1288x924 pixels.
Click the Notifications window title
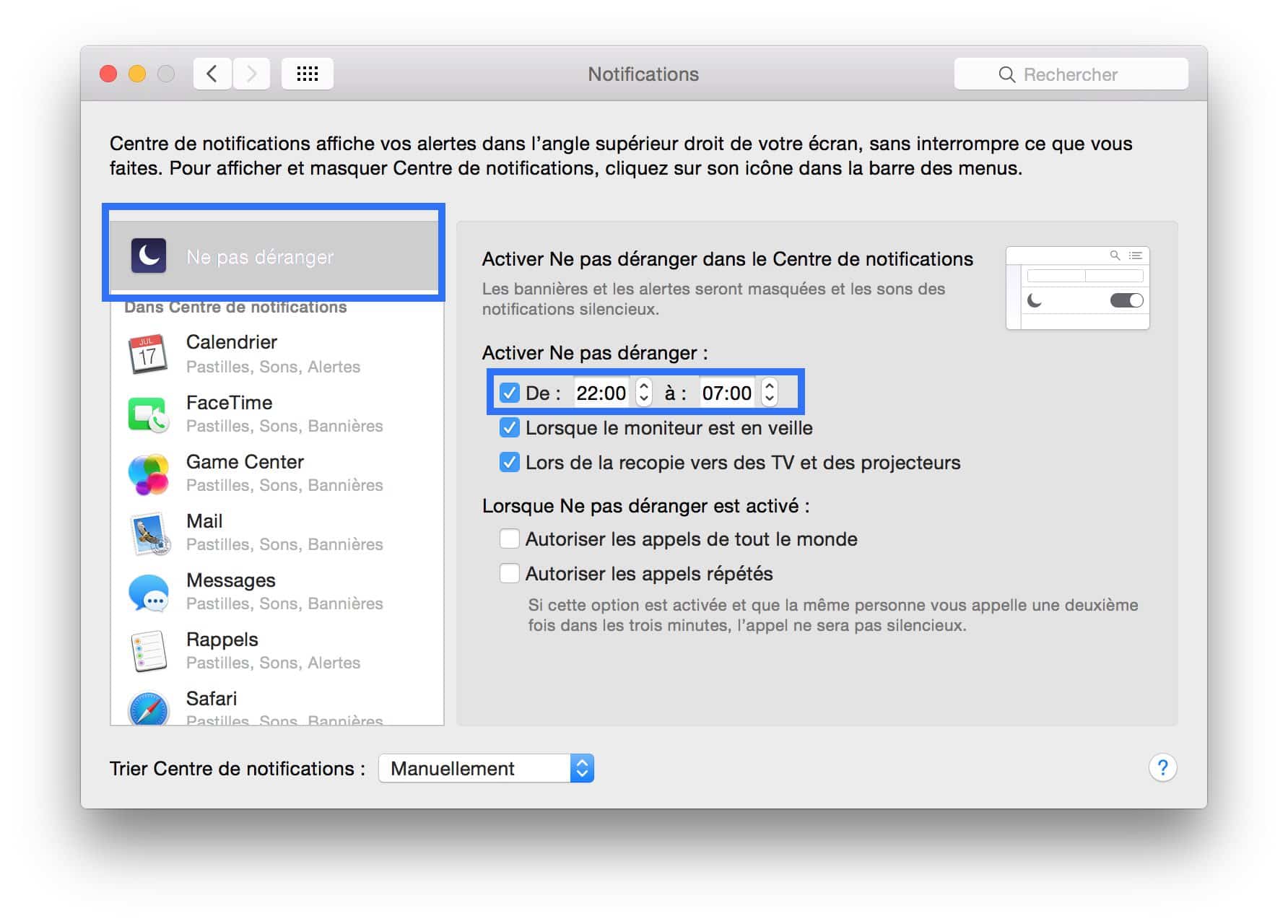click(x=643, y=74)
